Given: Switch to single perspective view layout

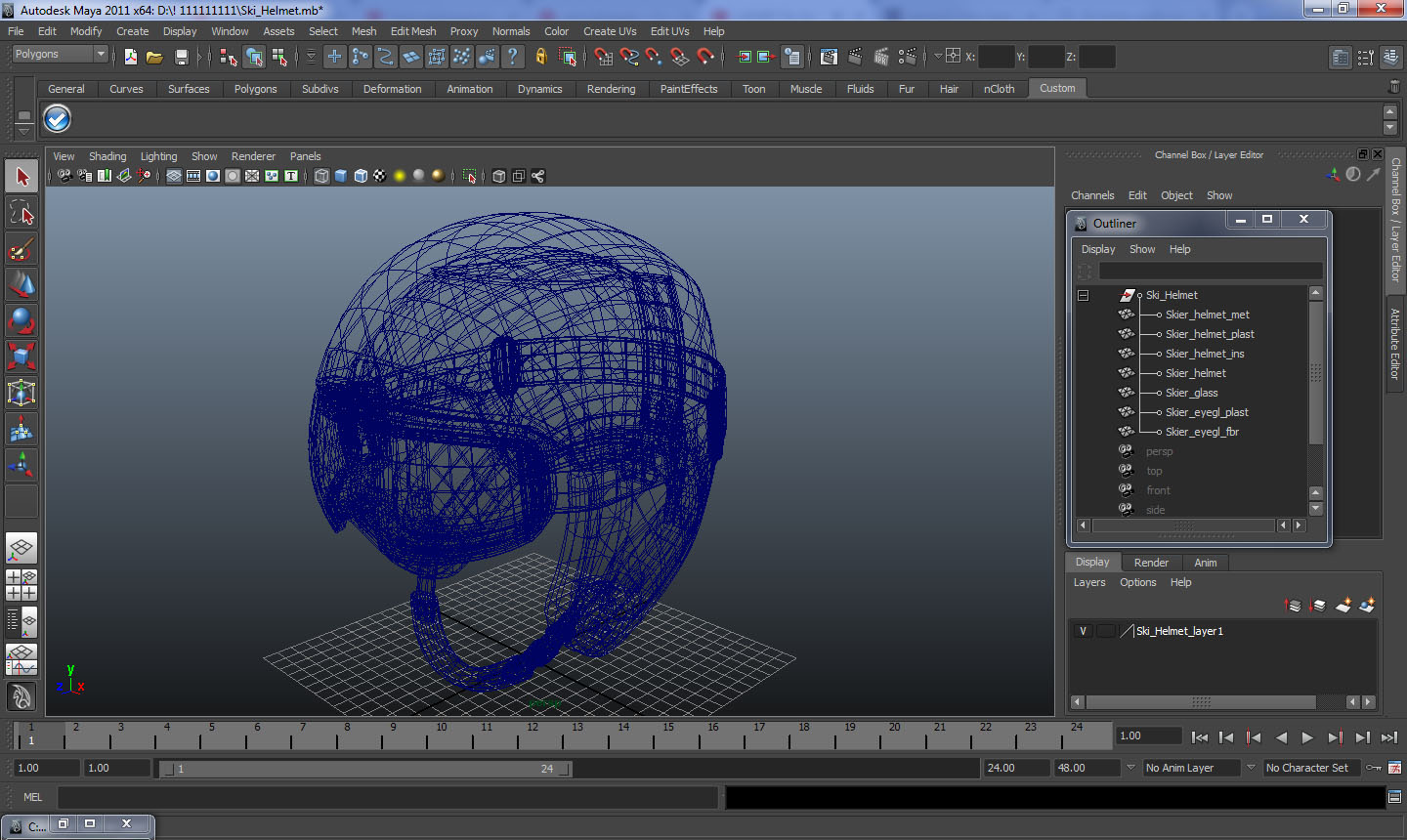Looking at the screenshot, I should (x=21, y=548).
